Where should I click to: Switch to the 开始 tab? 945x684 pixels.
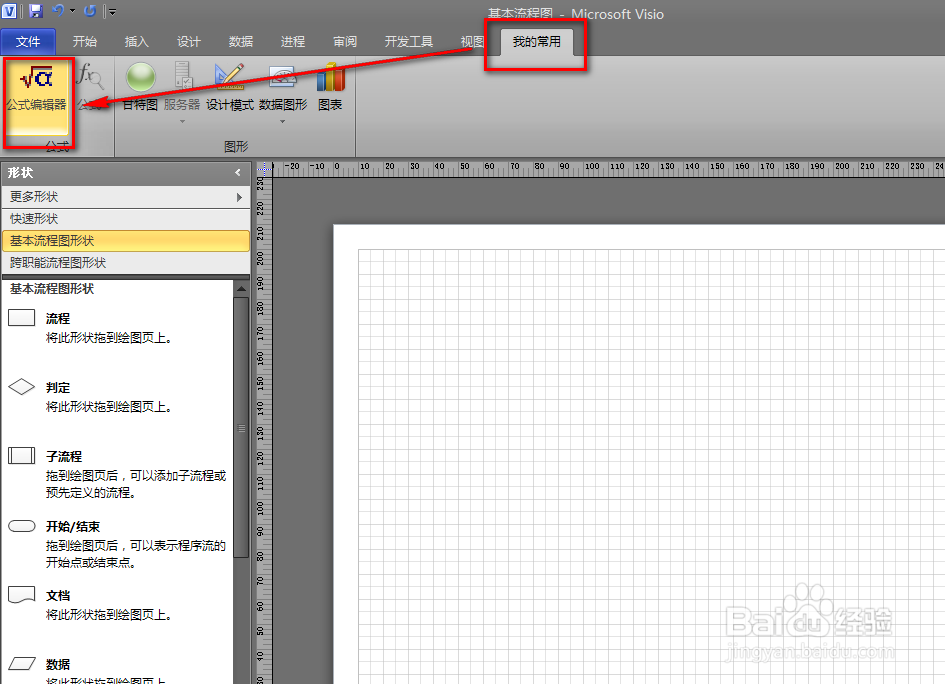(85, 42)
